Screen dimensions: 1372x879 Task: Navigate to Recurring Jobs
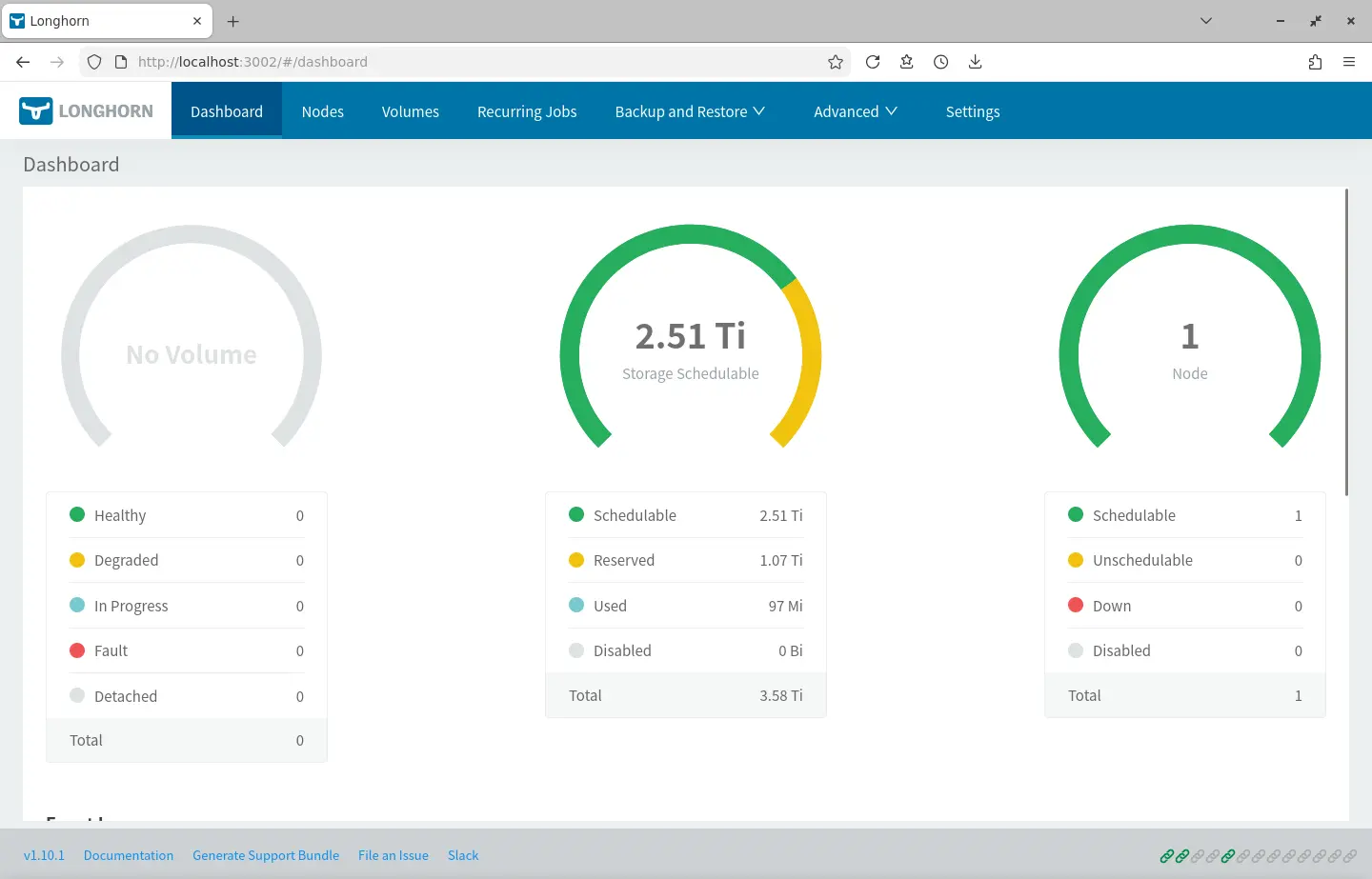click(527, 111)
